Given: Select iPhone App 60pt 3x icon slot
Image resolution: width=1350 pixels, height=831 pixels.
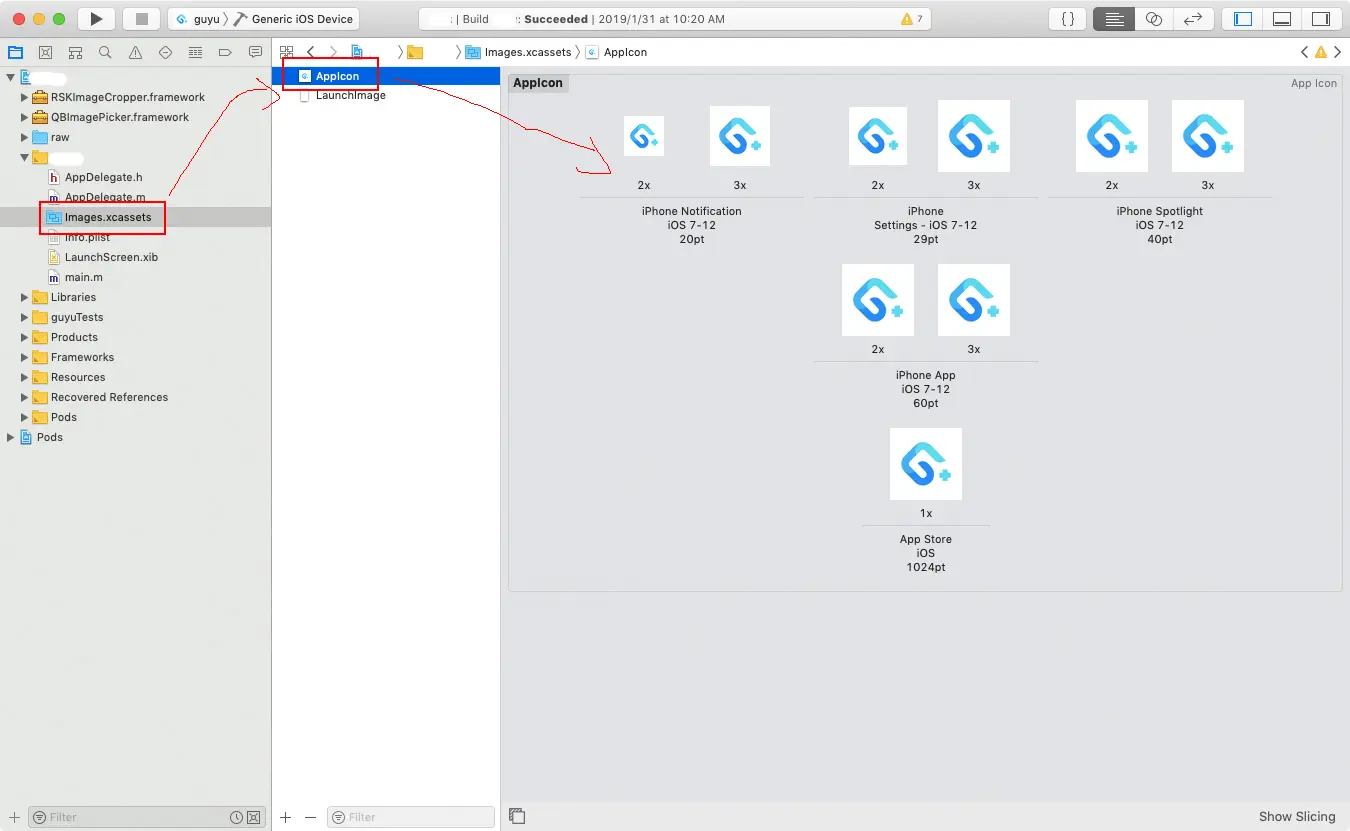Looking at the screenshot, I should point(974,300).
